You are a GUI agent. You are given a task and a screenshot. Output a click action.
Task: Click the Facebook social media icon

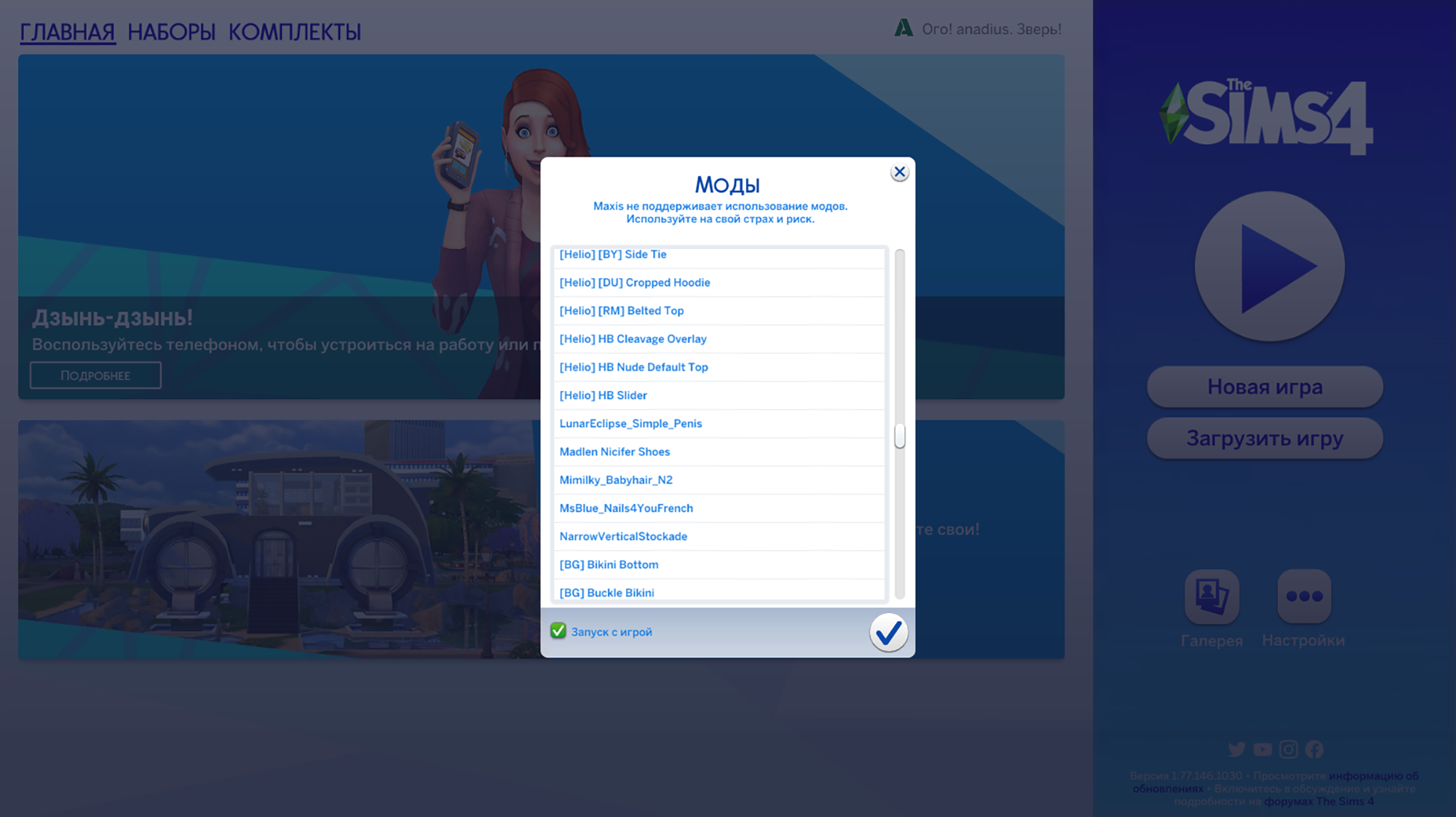click(x=1314, y=749)
